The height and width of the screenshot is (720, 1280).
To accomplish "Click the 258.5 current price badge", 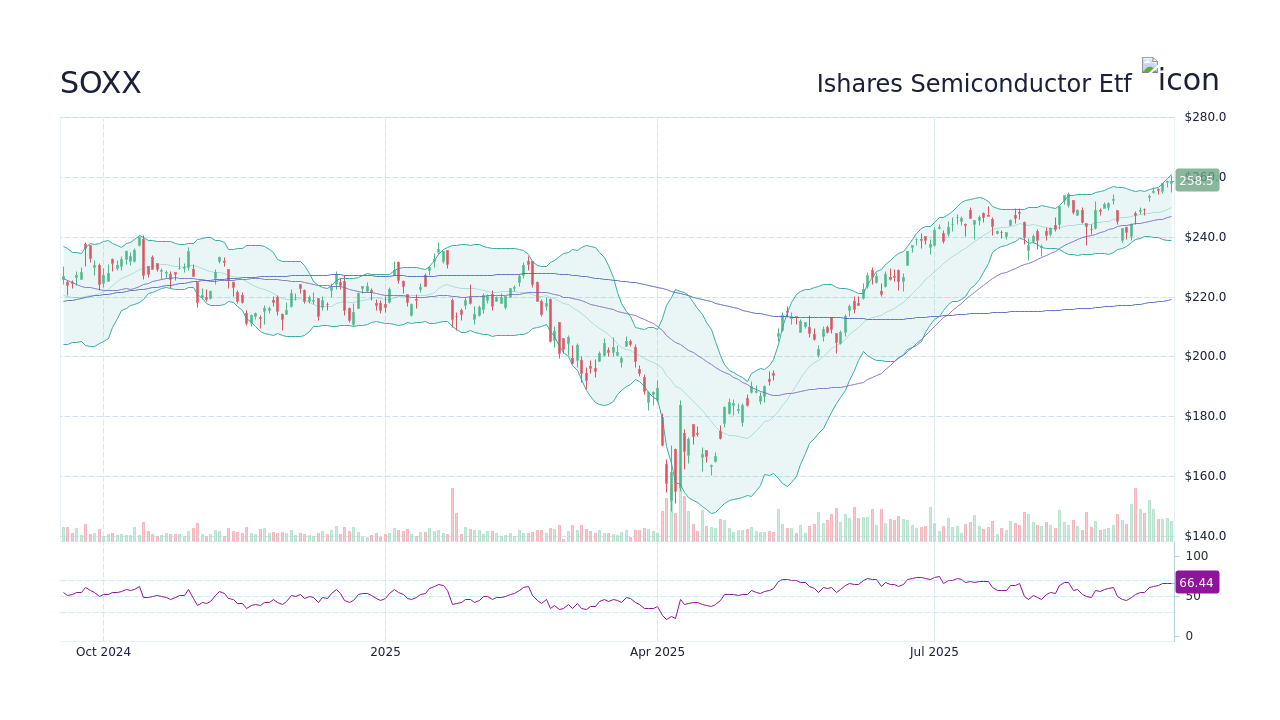I will point(1196,181).
